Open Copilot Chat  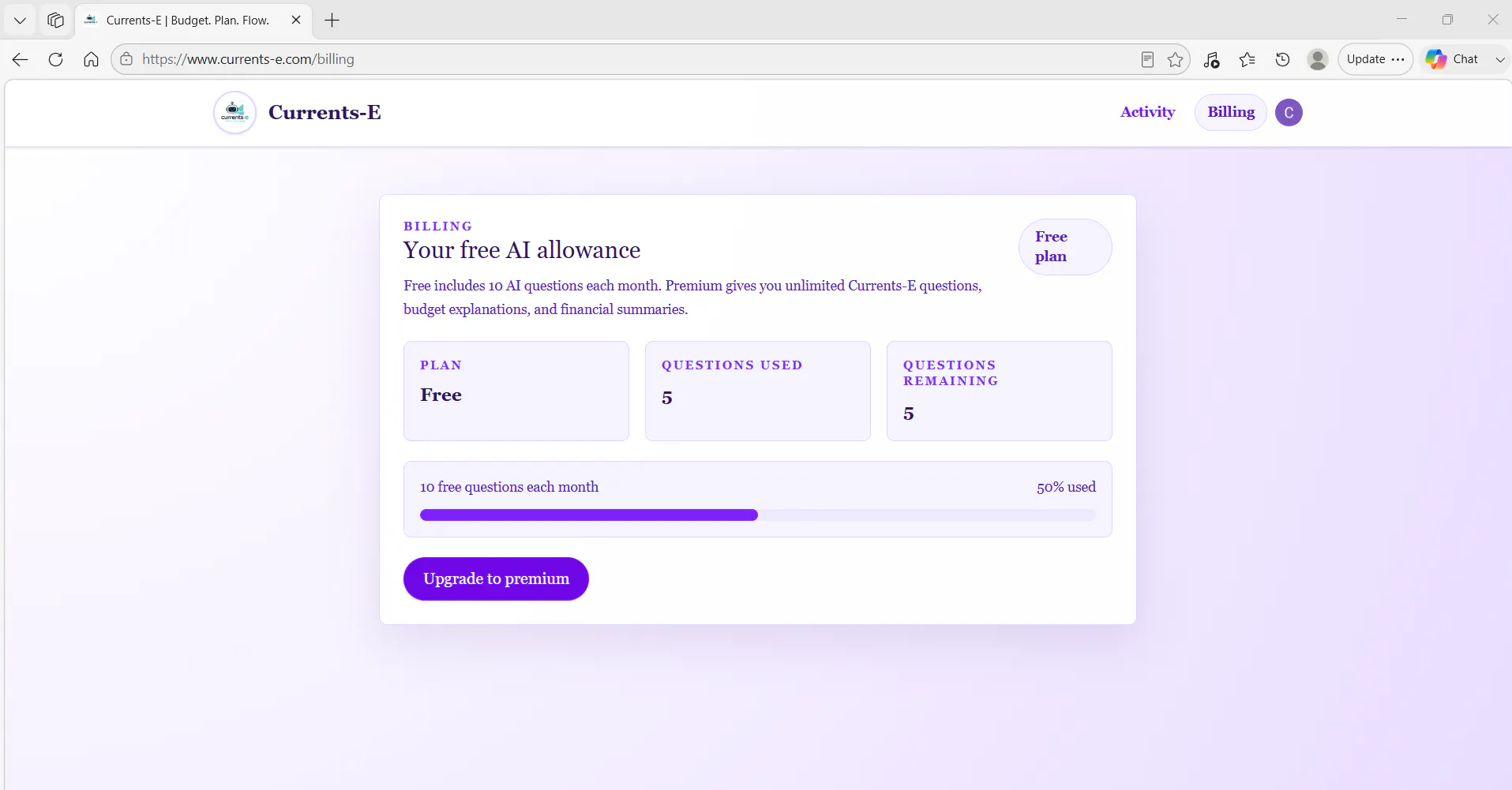point(1451,59)
